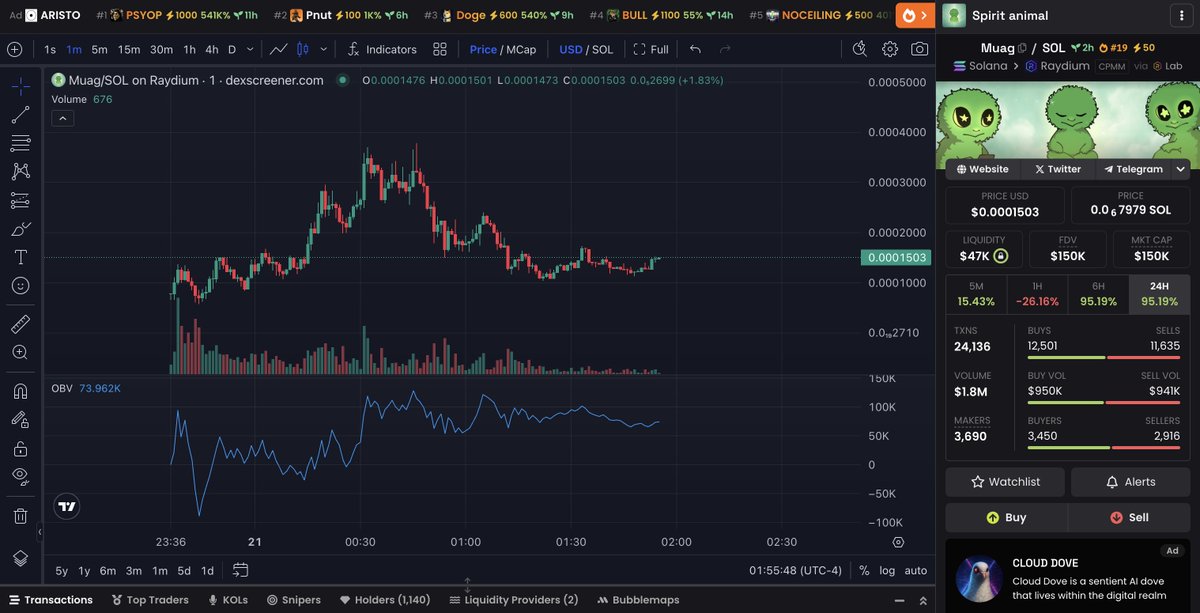Open the quick search icon in the top toolbar
The image size is (1200, 613).
860,49
